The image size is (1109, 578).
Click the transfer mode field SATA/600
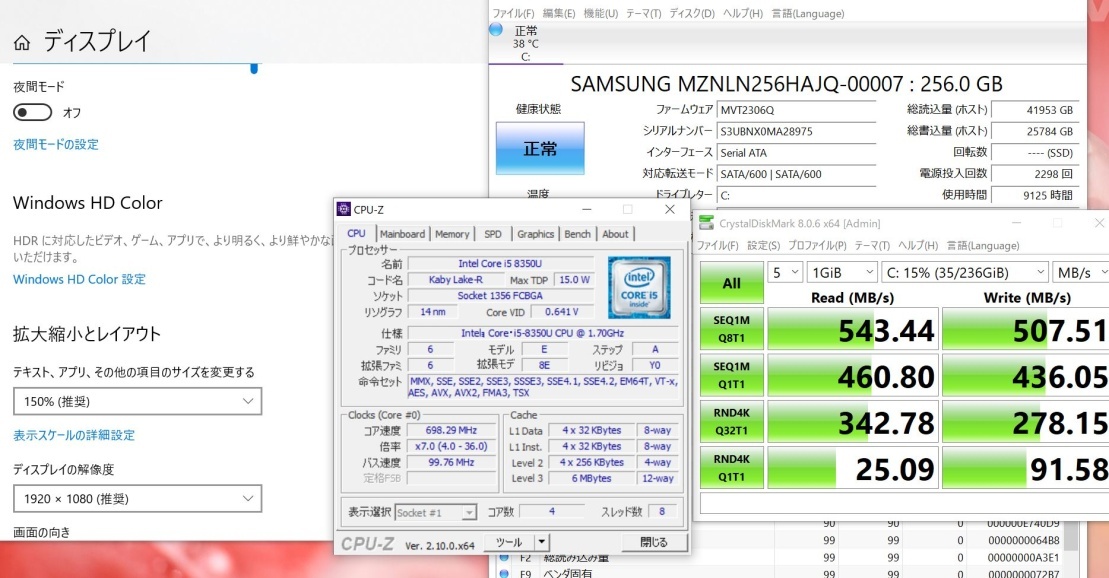point(796,173)
